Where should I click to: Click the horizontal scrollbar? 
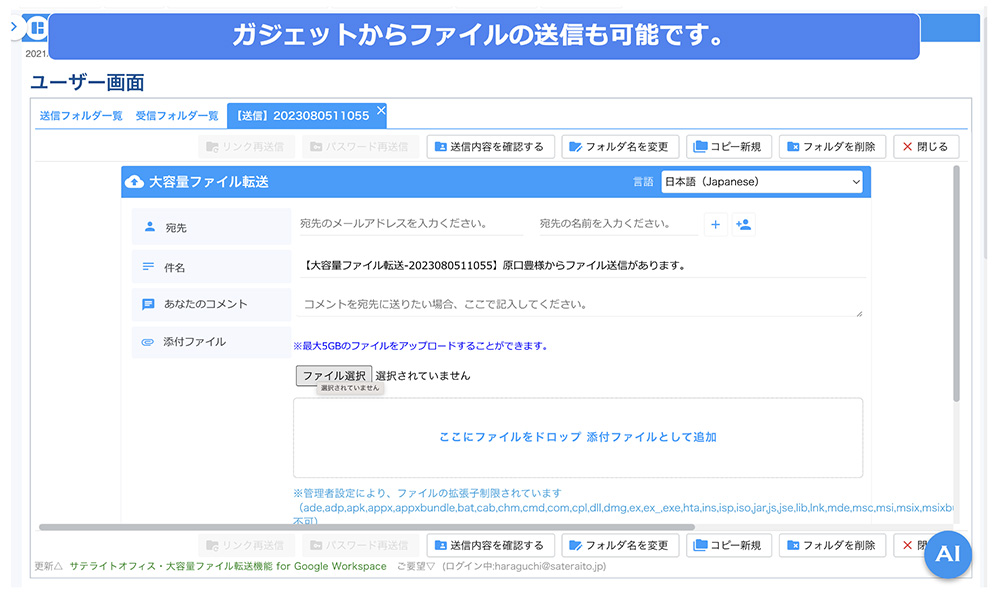[367, 527]
